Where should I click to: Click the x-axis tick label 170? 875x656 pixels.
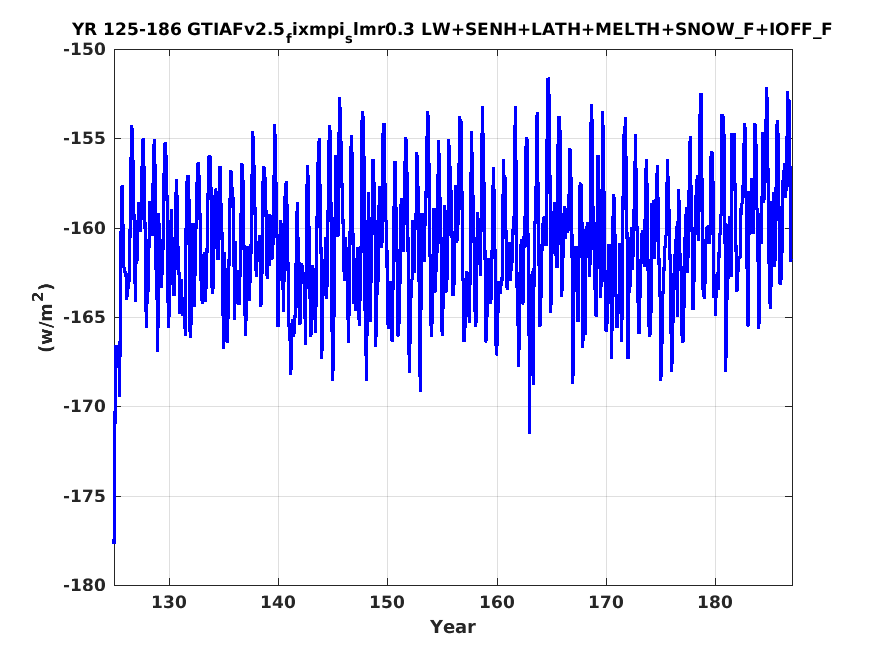pos(606,602)
